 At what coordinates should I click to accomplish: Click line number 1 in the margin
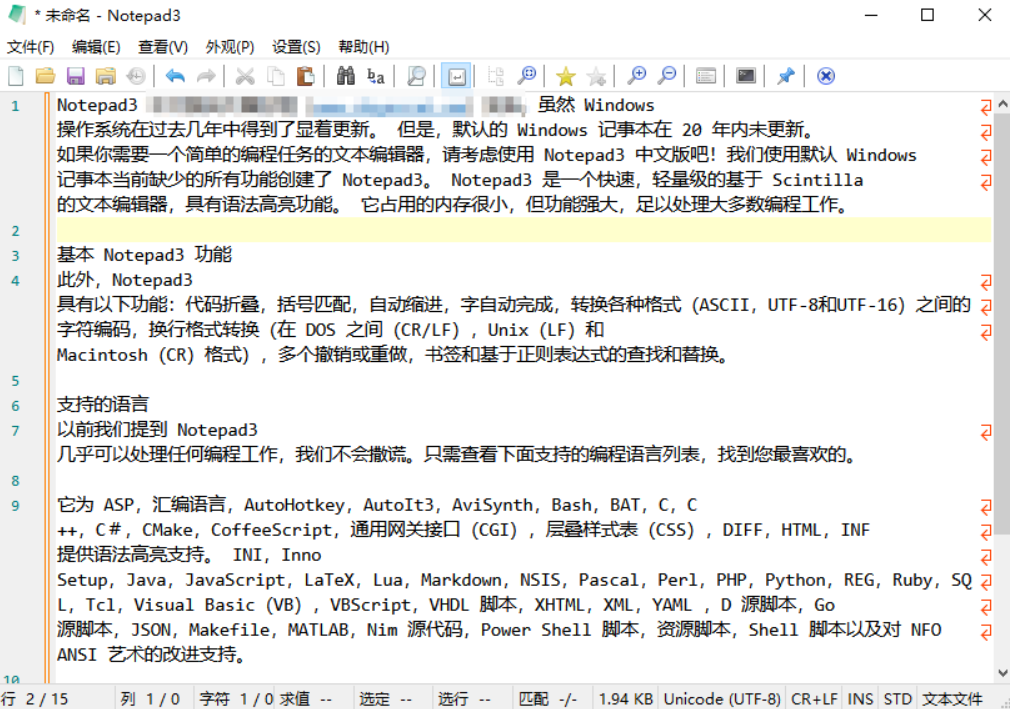[15, 106]
